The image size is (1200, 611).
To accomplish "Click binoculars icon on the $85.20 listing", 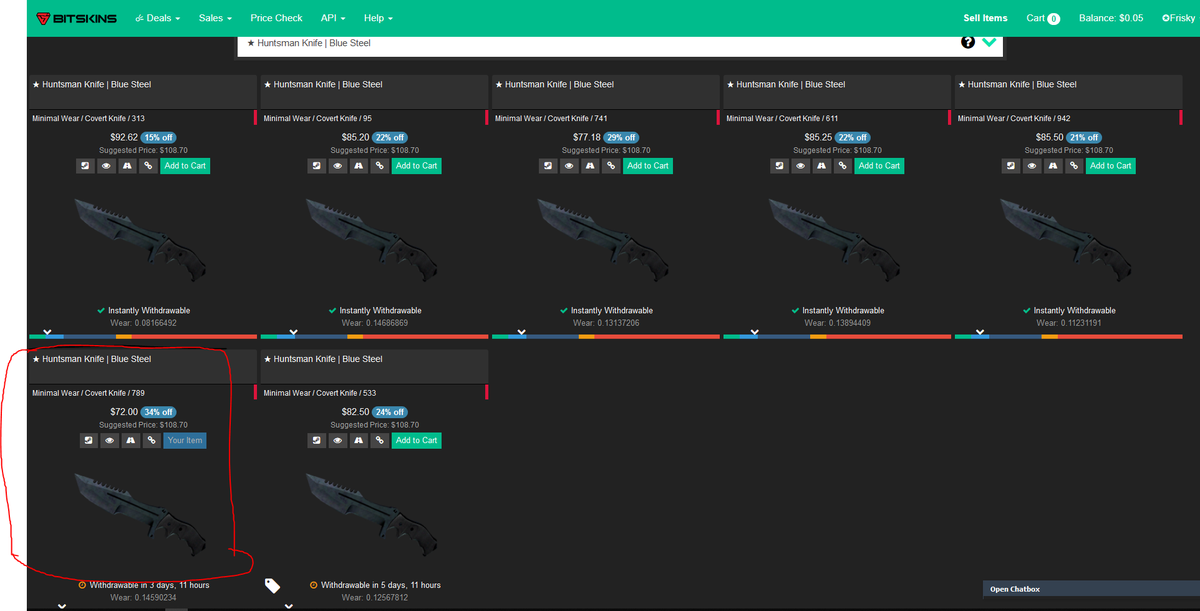I will (361, 166).
